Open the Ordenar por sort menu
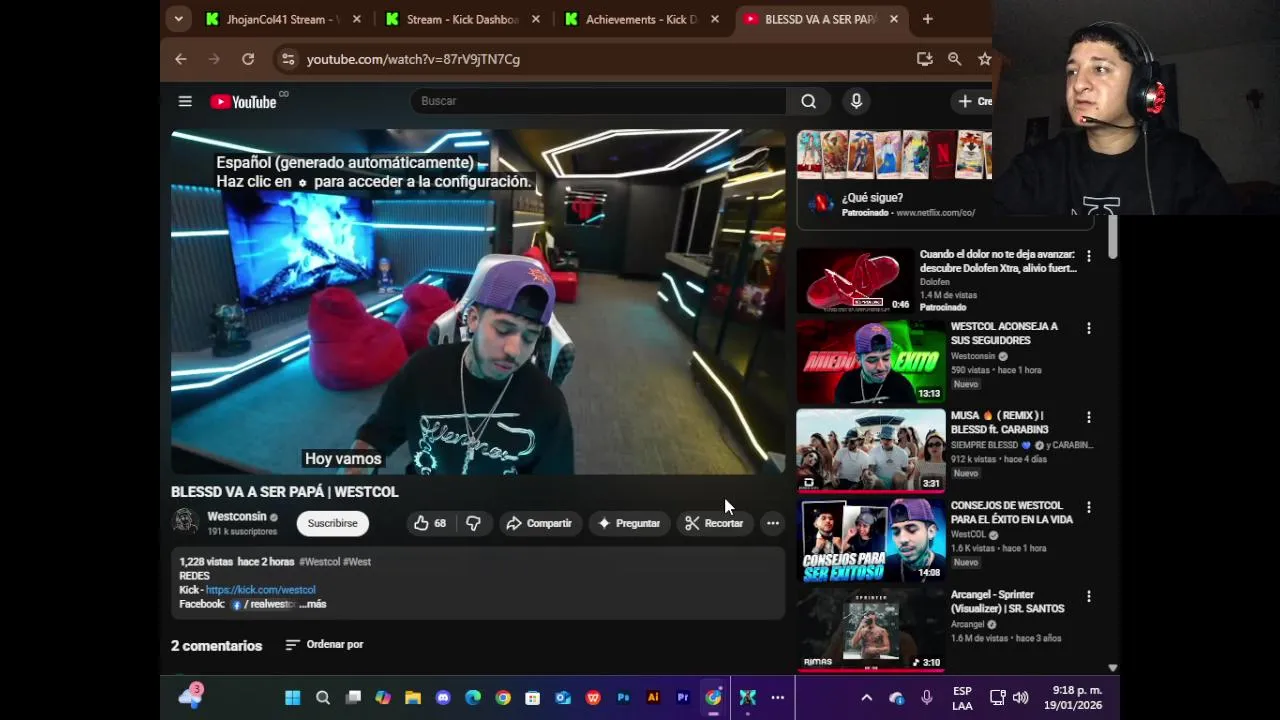This screenshot has width=1280, height=720. pos(324,645)
